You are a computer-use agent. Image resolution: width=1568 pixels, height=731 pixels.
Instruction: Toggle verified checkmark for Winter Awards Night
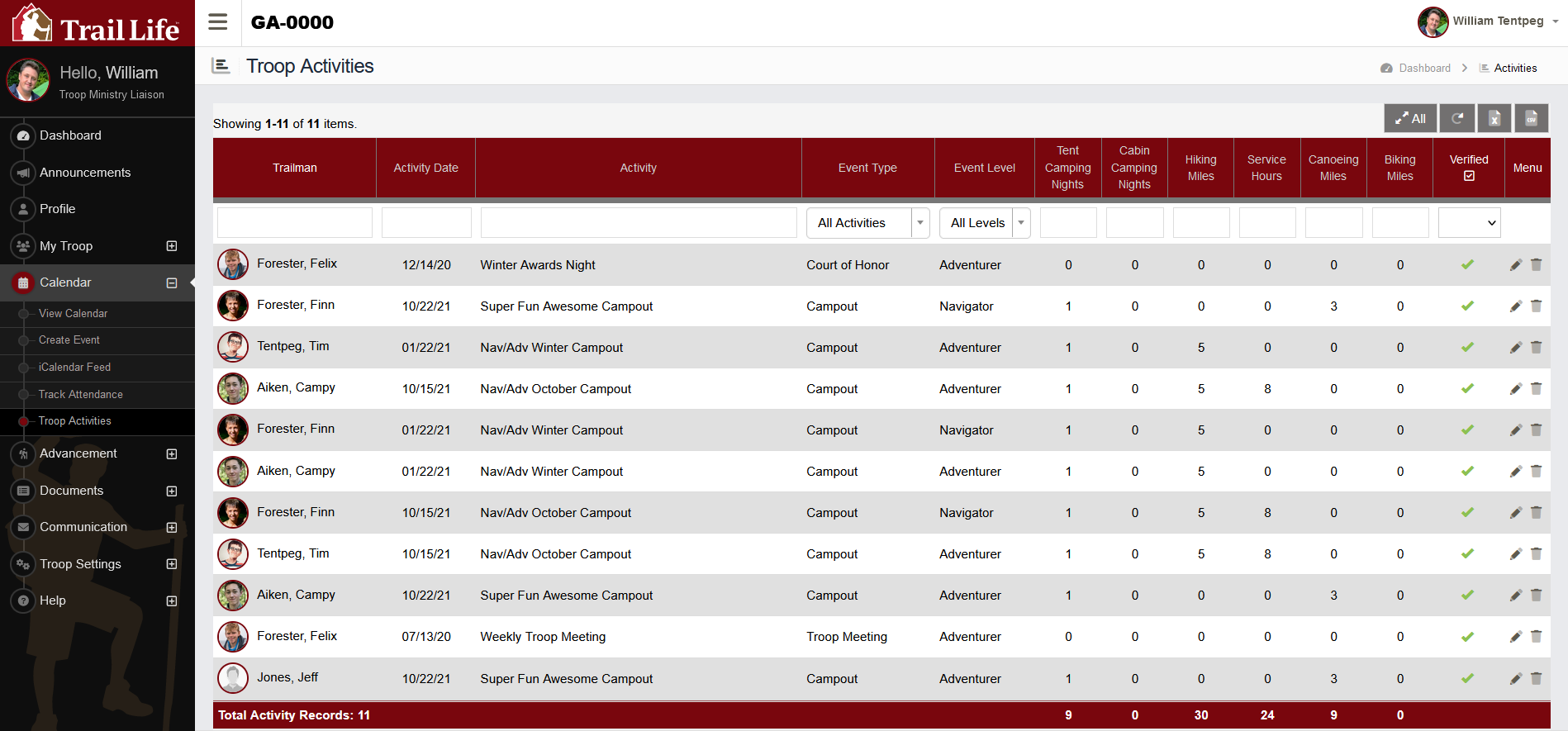(1467, 265)
